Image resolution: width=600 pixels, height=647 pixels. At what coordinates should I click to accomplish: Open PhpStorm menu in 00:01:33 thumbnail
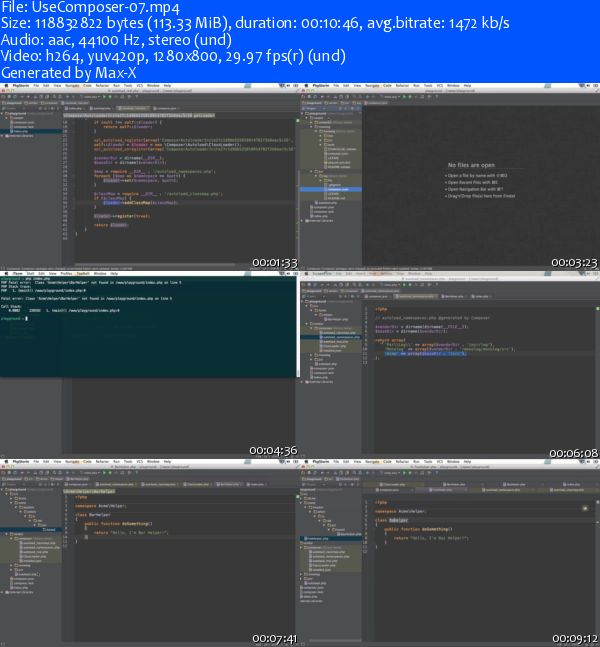21,86
